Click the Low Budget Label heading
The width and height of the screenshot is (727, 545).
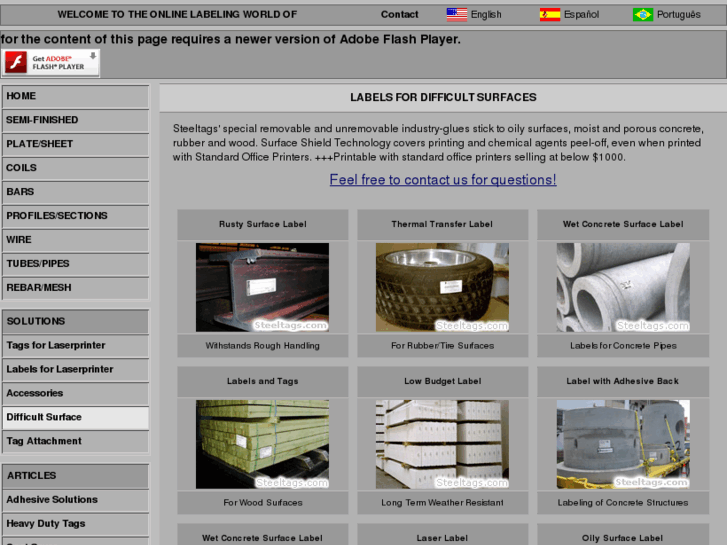click(442, 381)
